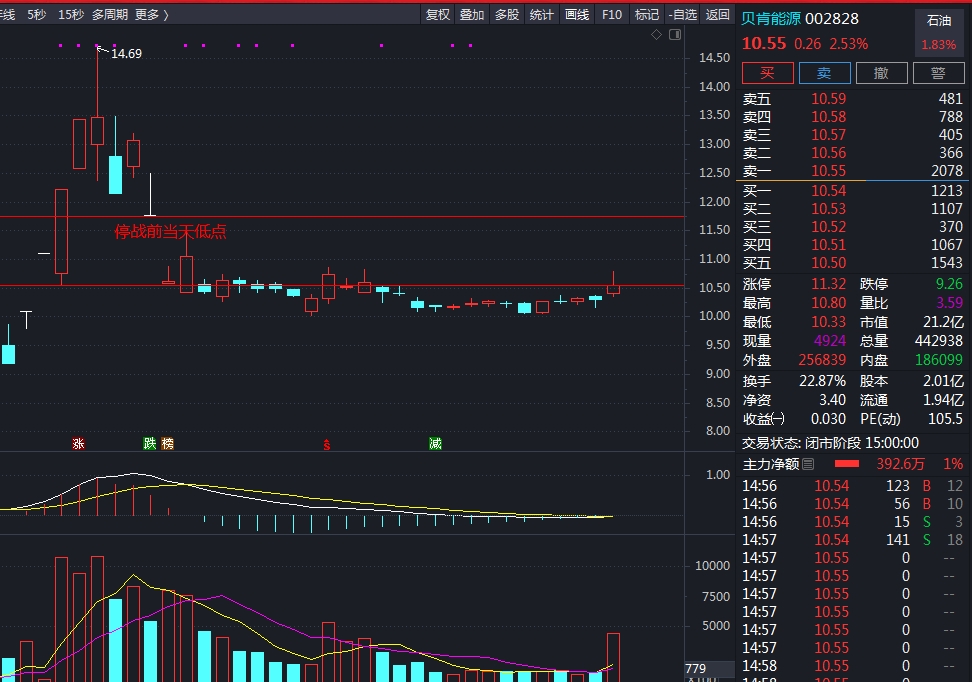Select the 15秒 period tab
This screenshot has width=972, height=682.
(71, 14)
